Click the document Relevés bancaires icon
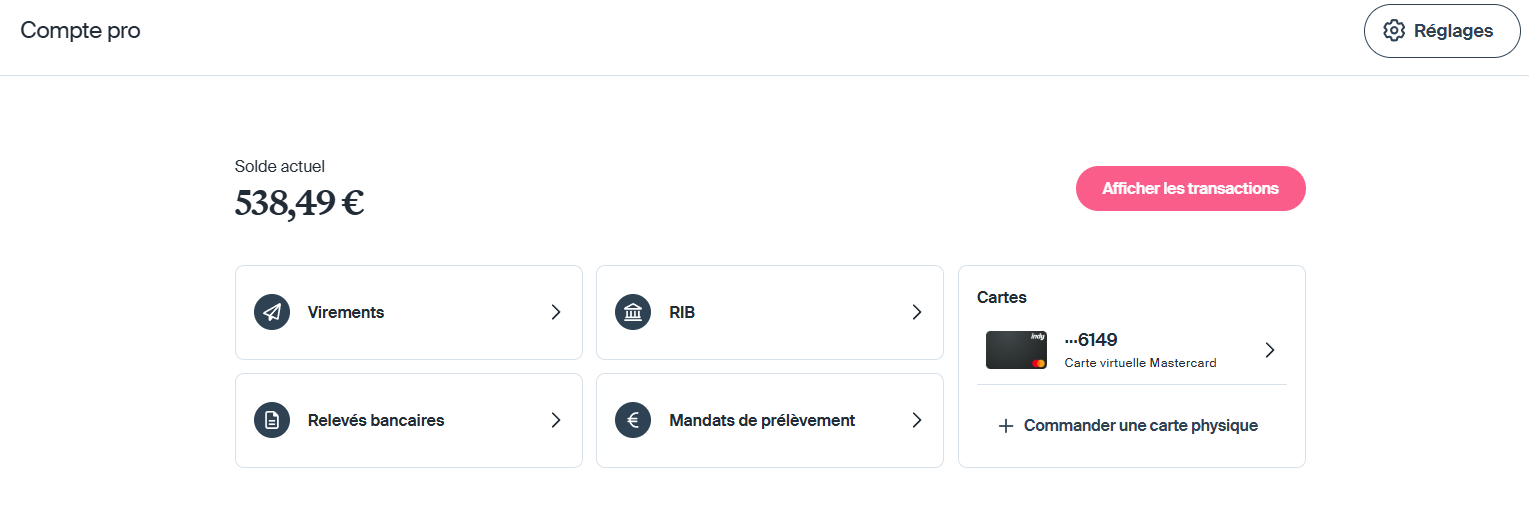 272,420
